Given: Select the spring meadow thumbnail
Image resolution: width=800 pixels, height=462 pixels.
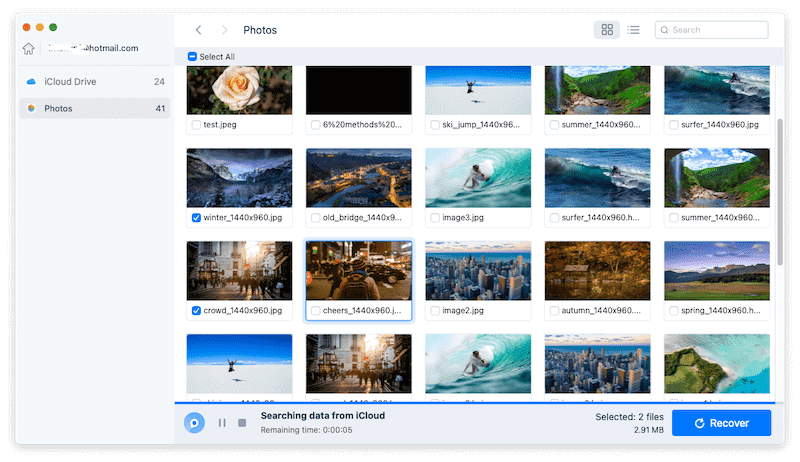Looking at the screenshot, I should pyautogui.click(x=717, y=271).
